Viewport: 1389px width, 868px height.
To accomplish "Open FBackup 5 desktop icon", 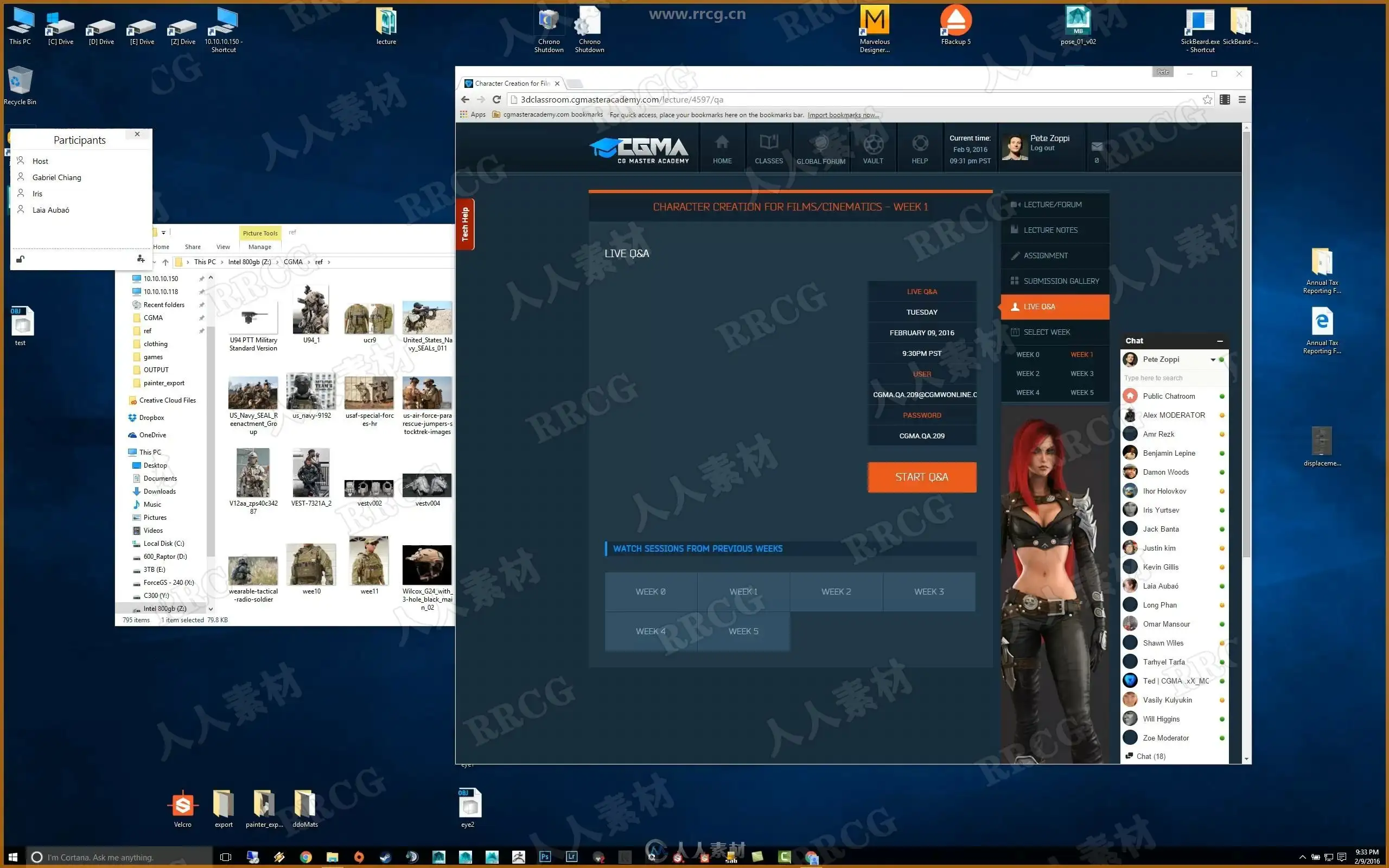I will [955, 25].
